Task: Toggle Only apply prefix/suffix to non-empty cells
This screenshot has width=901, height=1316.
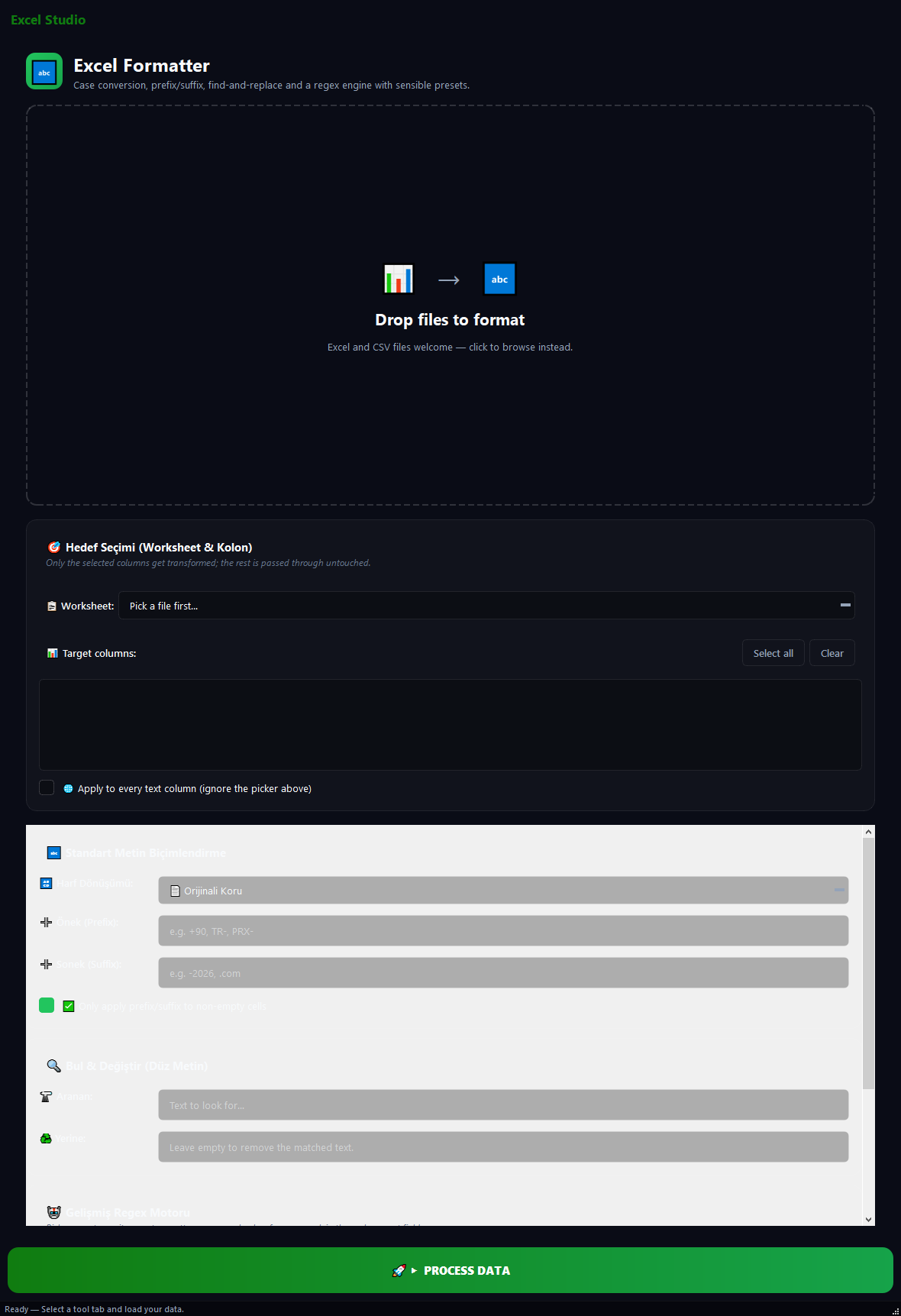Action: coord(47,1005)
